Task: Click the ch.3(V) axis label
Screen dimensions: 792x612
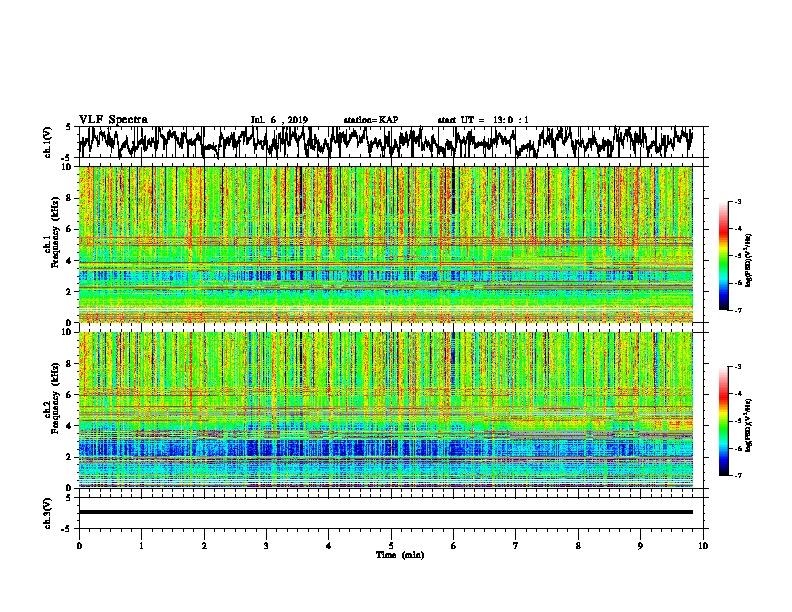Action: (x=48, y=514)
